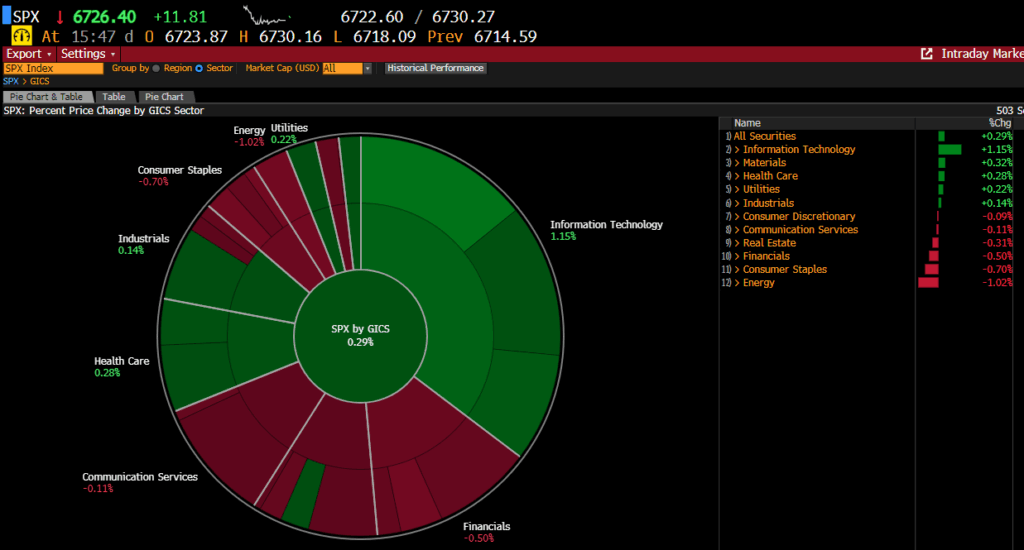Select the Region radio button
Screen dimensions: 1024x550
click(x=156, y=68)
